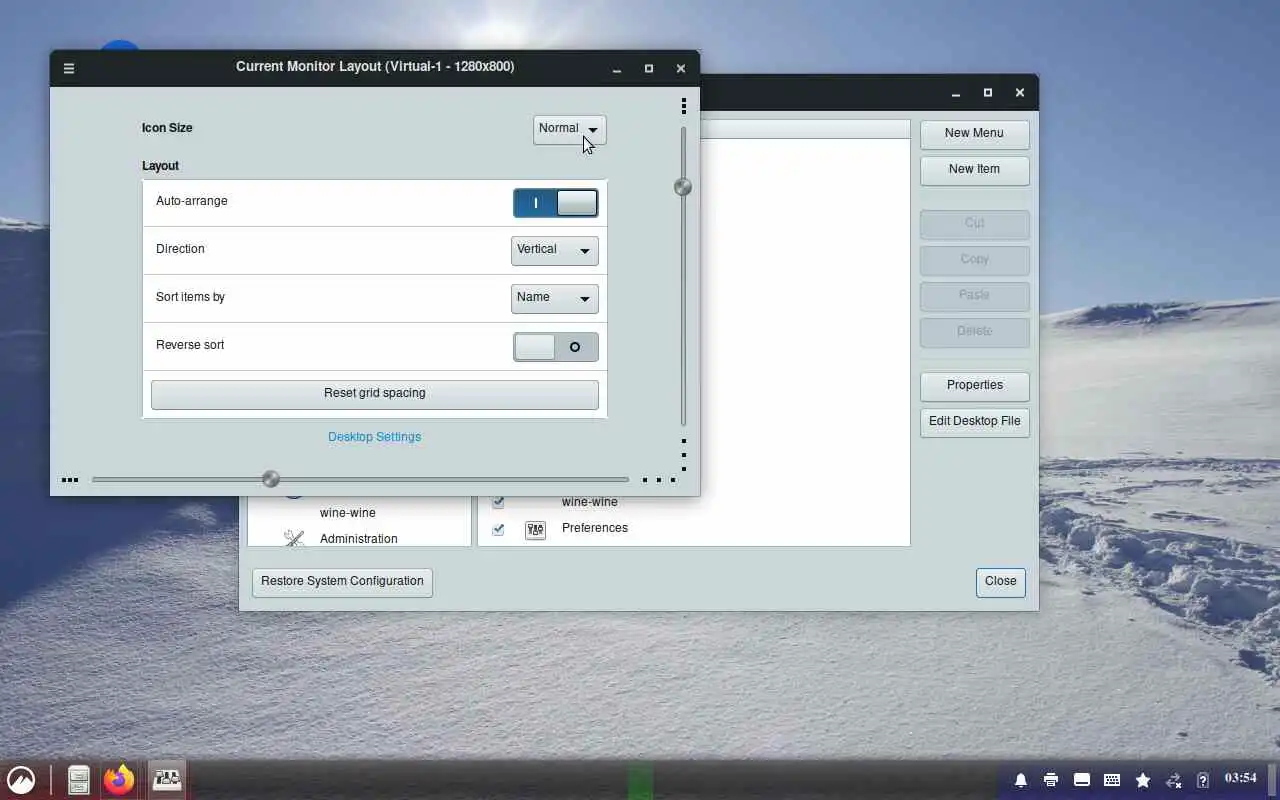1280x800 pixels.
Task: Launch Firefox from the panel
Action: tap(119, 780)
